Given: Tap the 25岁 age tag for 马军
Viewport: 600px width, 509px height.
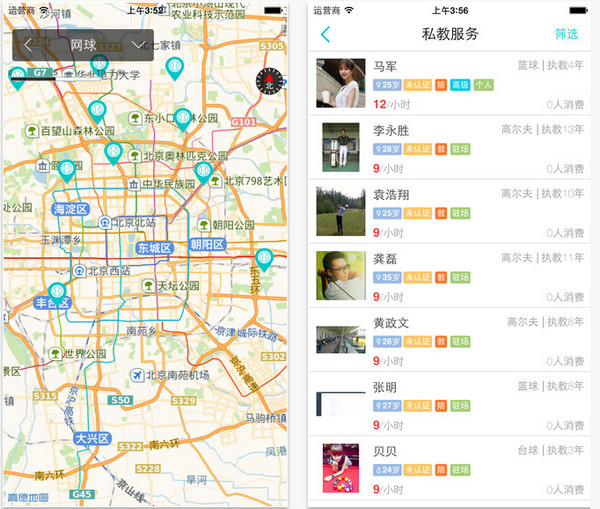Looking at the screenshot, I should point(387,85).
